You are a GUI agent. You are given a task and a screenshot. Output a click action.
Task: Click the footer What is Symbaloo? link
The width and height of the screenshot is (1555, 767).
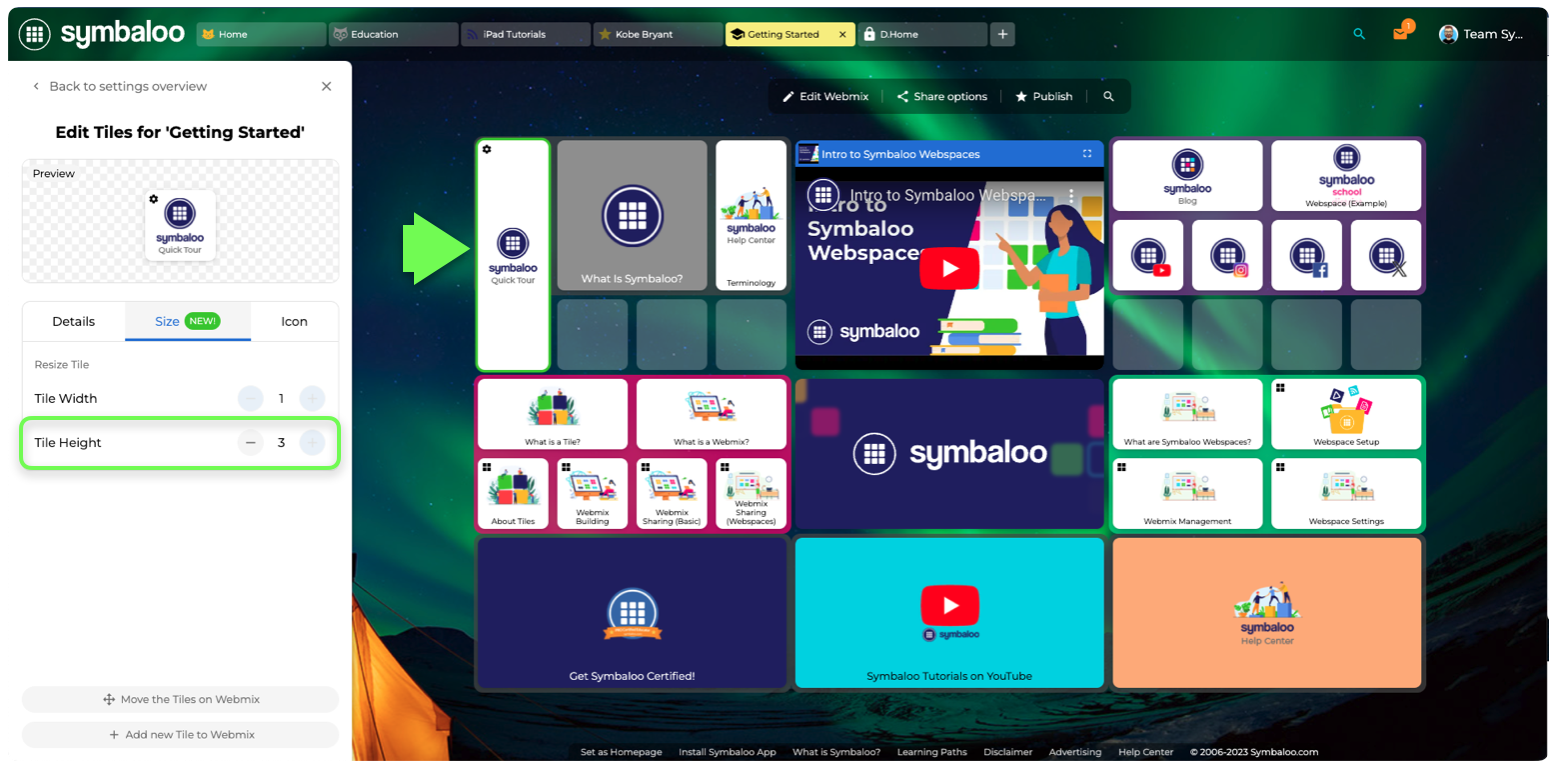point(836,752)
